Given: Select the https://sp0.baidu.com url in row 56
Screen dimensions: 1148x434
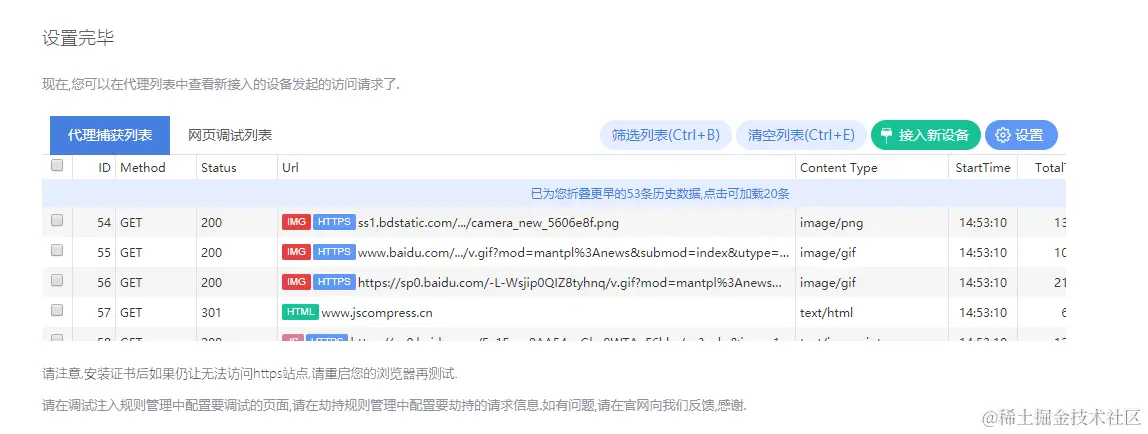Looking at the screenshot, I should point(570,283).
